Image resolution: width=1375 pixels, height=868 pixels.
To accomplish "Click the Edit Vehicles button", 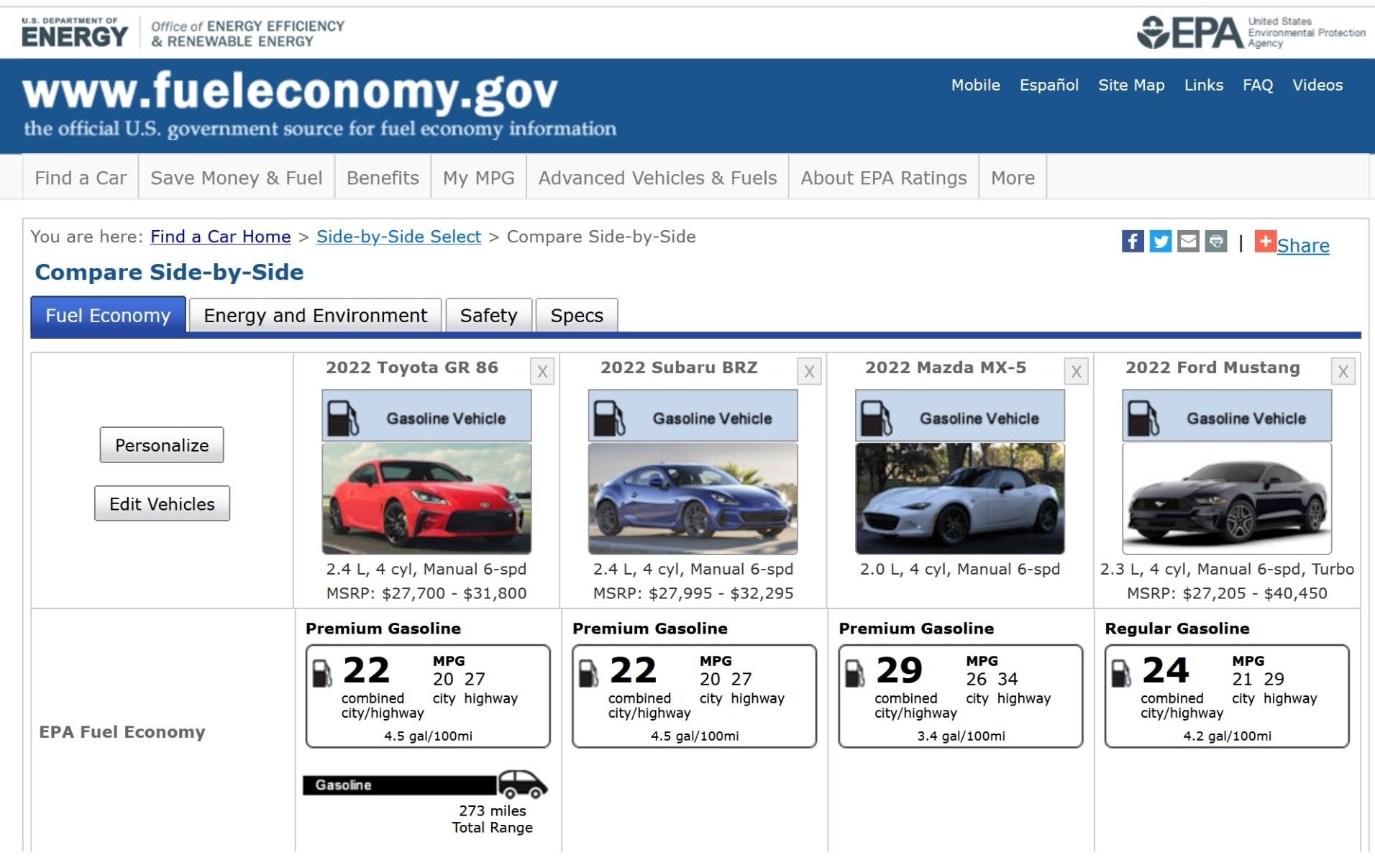I will pyautogui.click(x=162, y=504).
